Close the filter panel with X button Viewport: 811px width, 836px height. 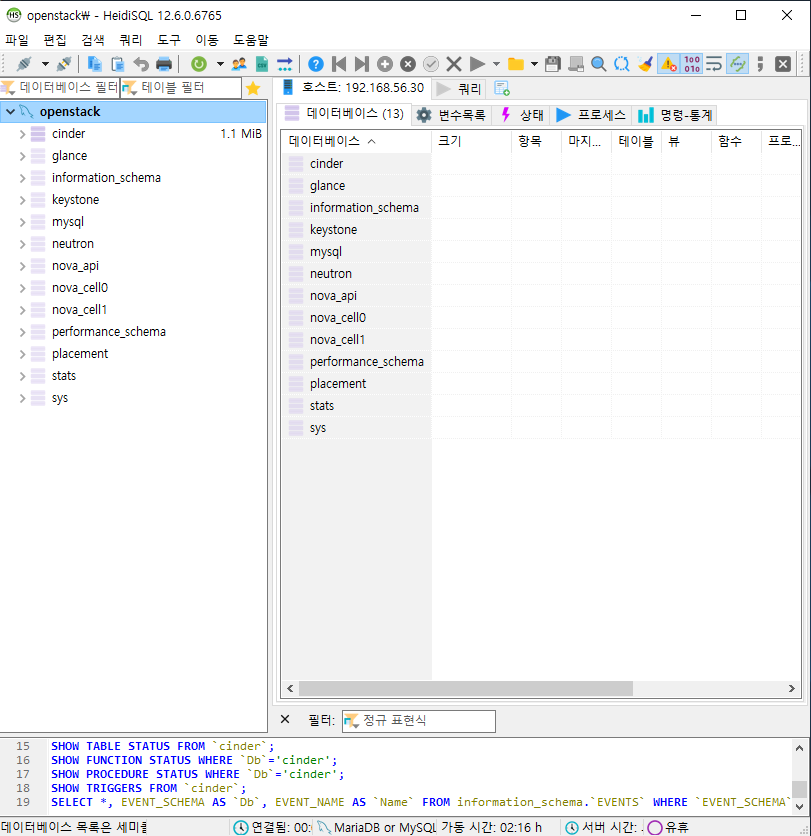tap(285, 719)
